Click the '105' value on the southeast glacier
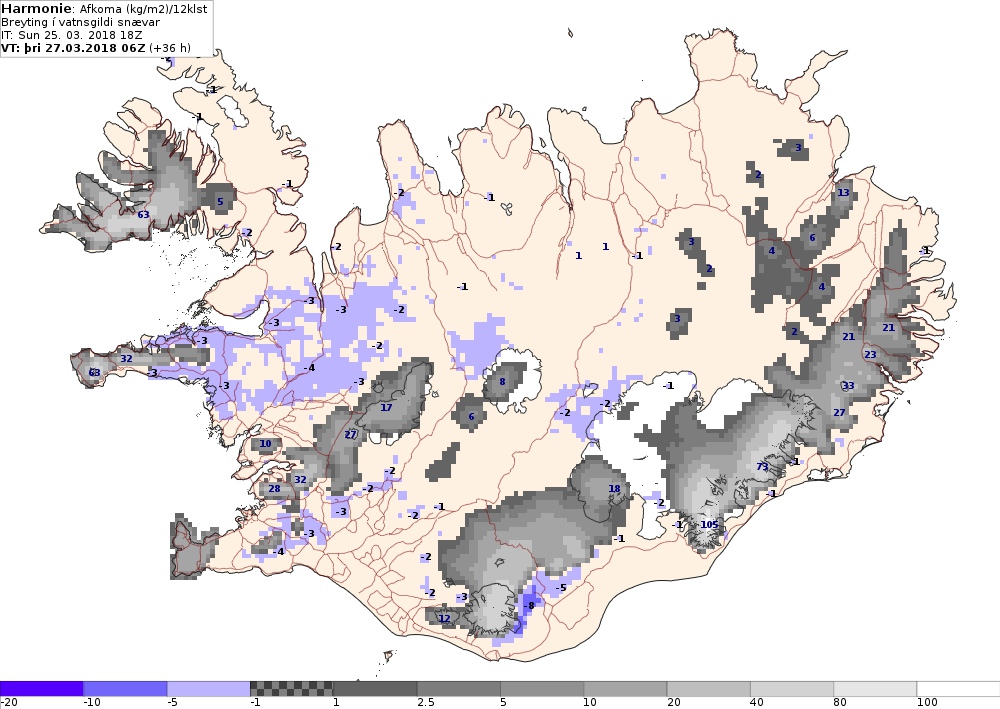Image resolution: width=1000 pixels, height=709 pixels. coord(709,525)
